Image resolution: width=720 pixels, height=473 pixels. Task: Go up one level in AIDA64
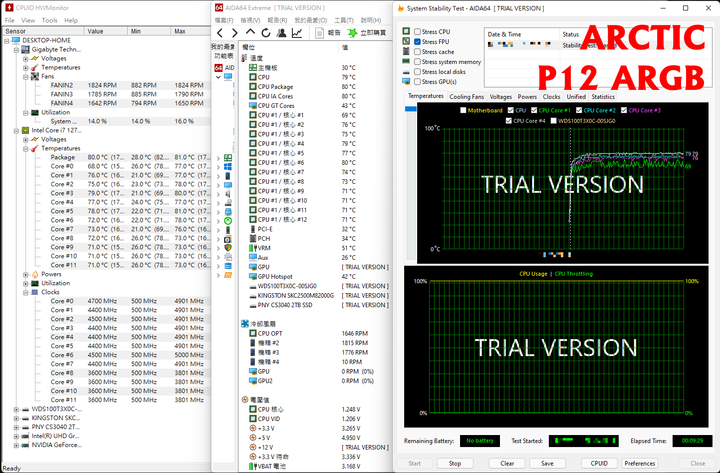(x=250, y=32)
